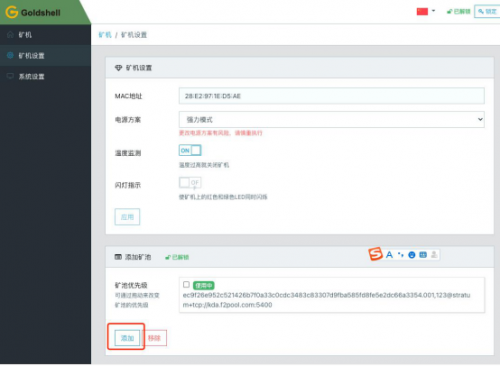Image resolution: width=500 pixels, height=366 pixels.
Task: Click the red power-scheme warning text
Action: [x=221, y=133]
